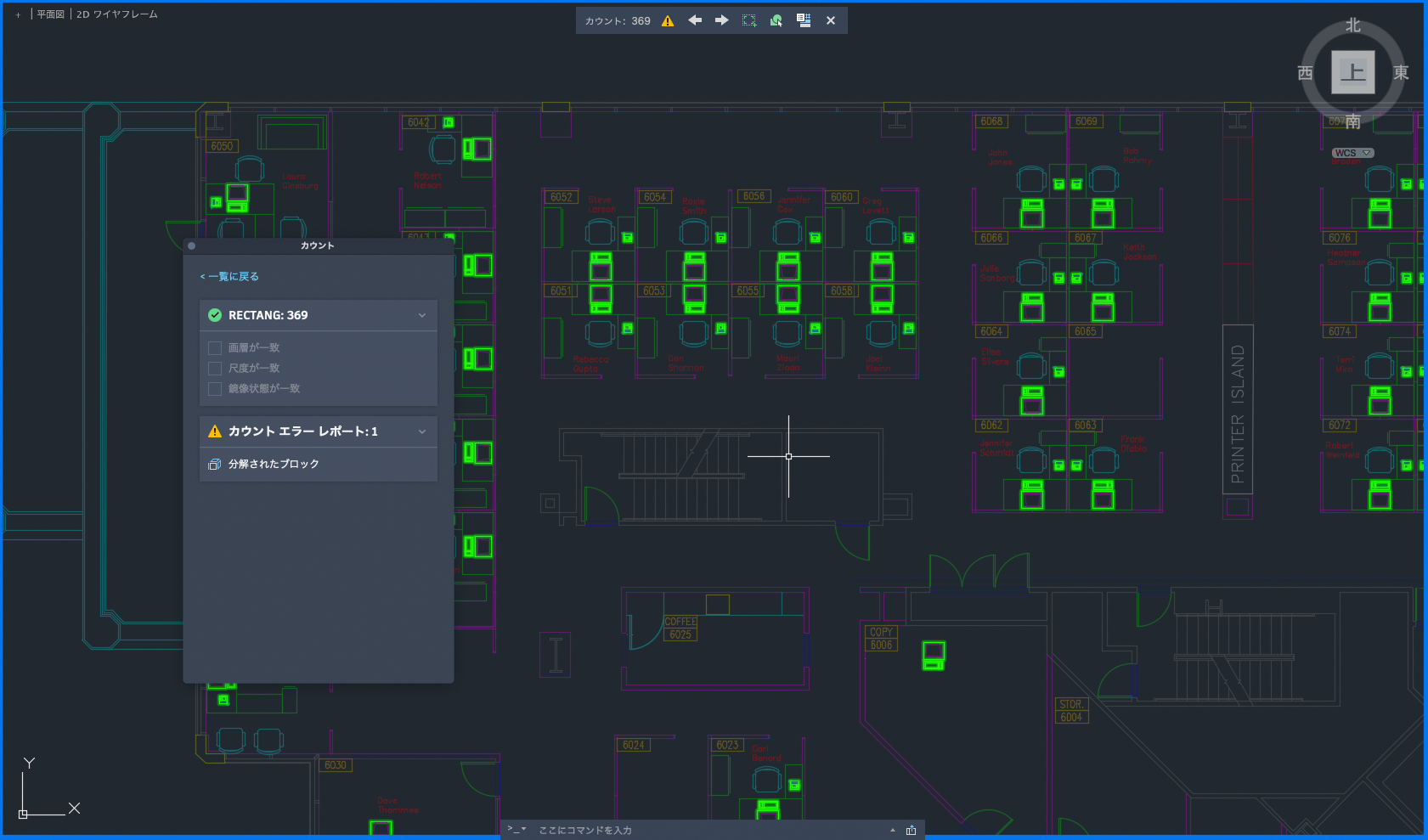
Task: Open the 平面図 view menu
Action: pyautogui.click(x=50, y=14)
